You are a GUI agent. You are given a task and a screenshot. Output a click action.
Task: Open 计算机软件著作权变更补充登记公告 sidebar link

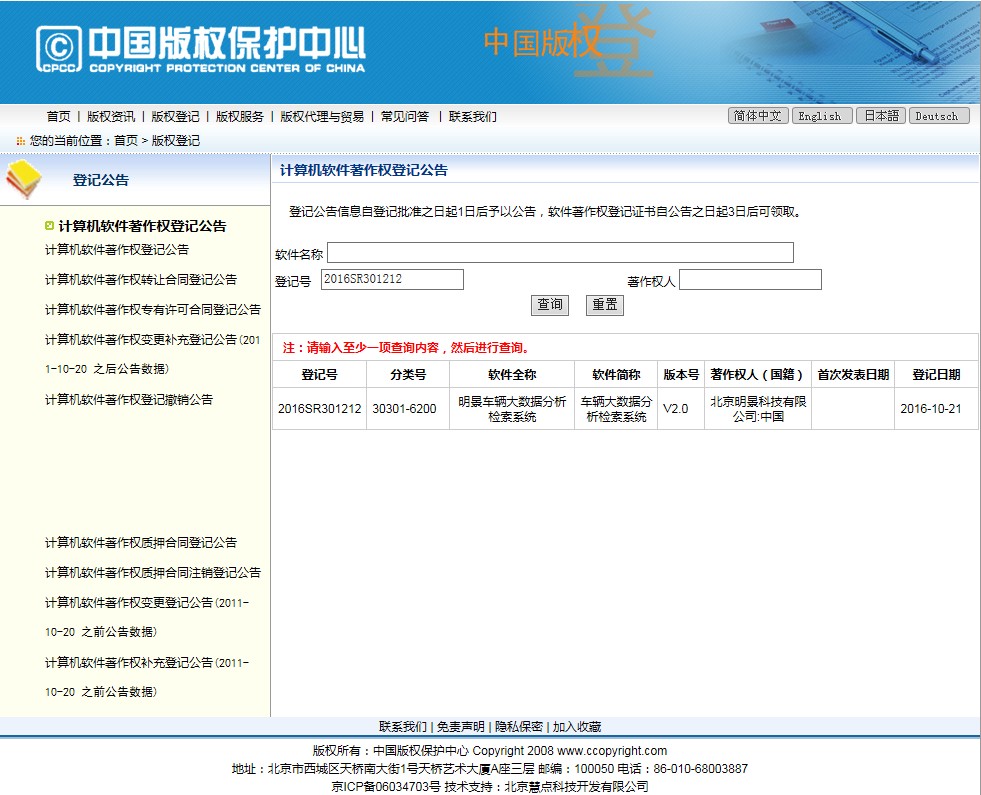click(153, 354)
